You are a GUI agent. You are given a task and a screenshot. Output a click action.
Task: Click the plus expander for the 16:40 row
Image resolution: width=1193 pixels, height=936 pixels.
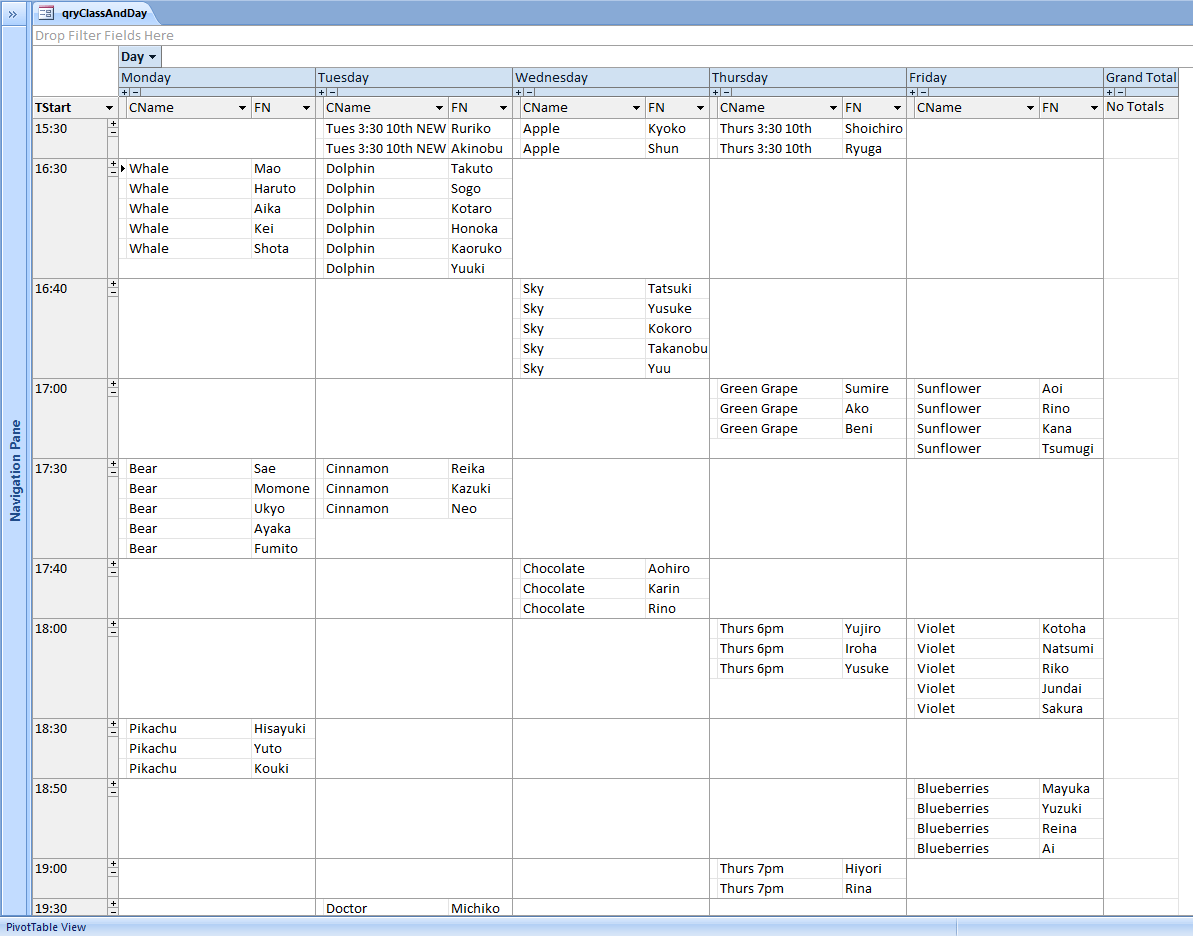(113, 283)
